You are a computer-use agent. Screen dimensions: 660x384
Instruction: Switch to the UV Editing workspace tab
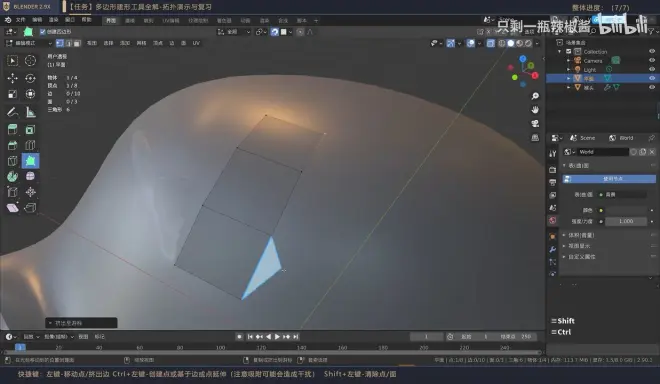pyautogui.click(x=171, y=20)
